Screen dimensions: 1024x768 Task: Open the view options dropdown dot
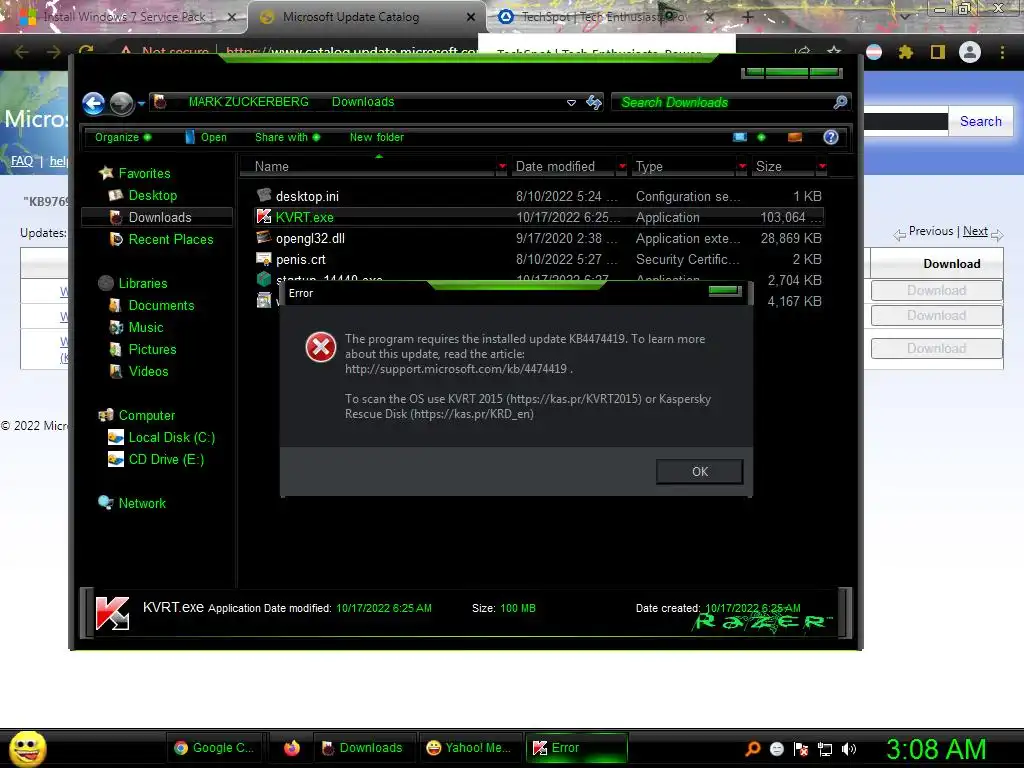click(x=761, y=137)
